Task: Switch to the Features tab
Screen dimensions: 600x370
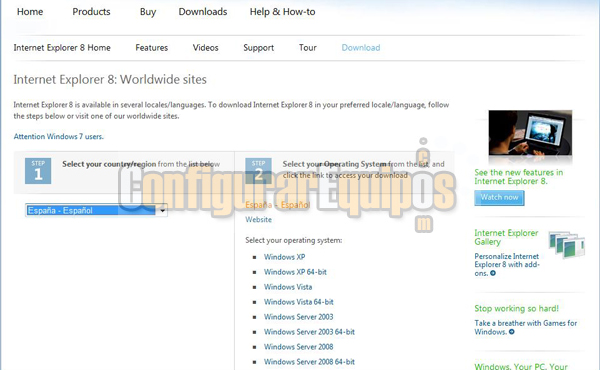Action: [x=152, y=47]
